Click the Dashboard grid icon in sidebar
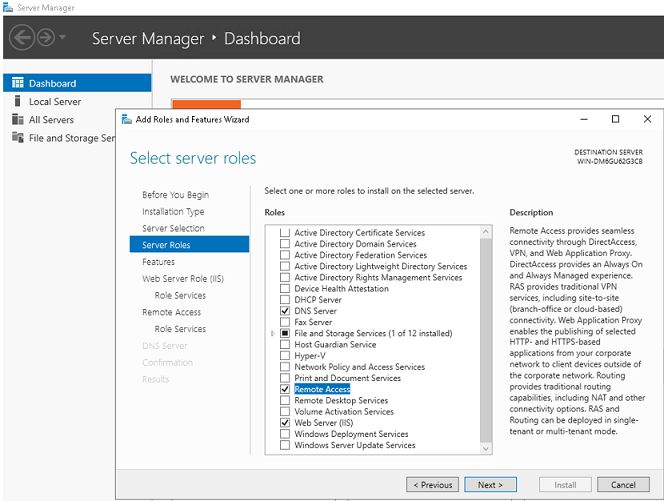This screenshot has height=501, width=664. click(x=18, y=83)
